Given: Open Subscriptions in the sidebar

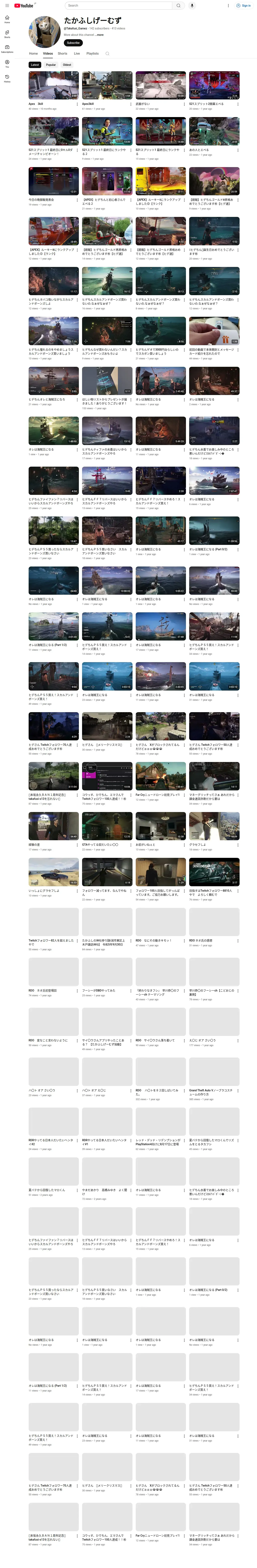Looking at the screenshot, I should 7,49.
